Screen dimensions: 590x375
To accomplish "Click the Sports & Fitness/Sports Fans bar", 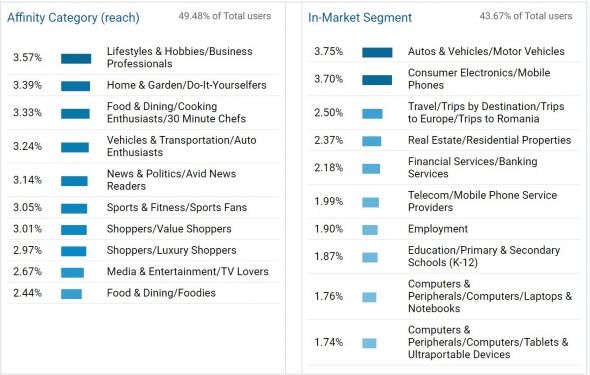I will [x=74, y=208].
